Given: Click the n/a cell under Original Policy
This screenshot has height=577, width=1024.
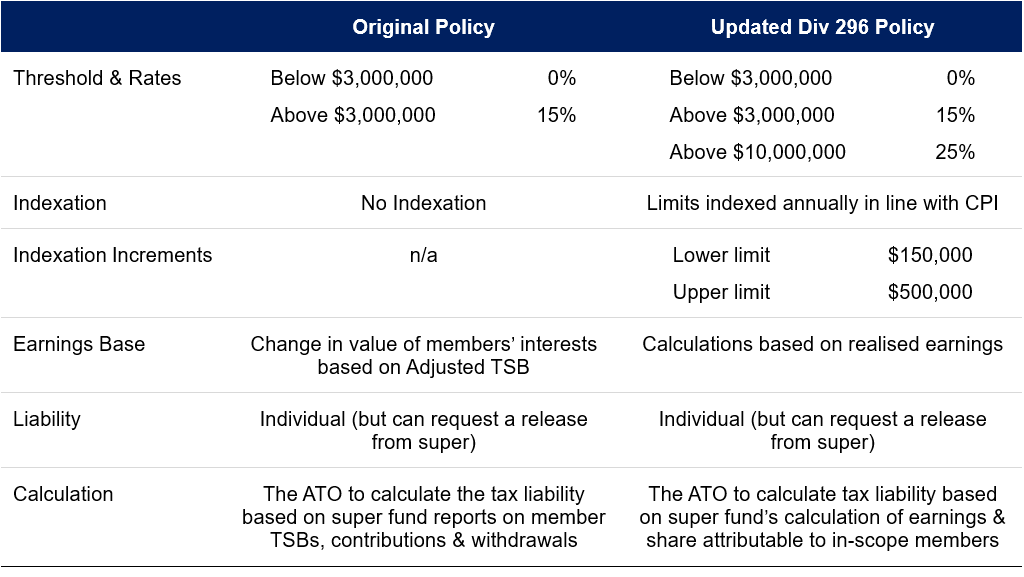Looking at the screenshot, I should tap(423, 255).
